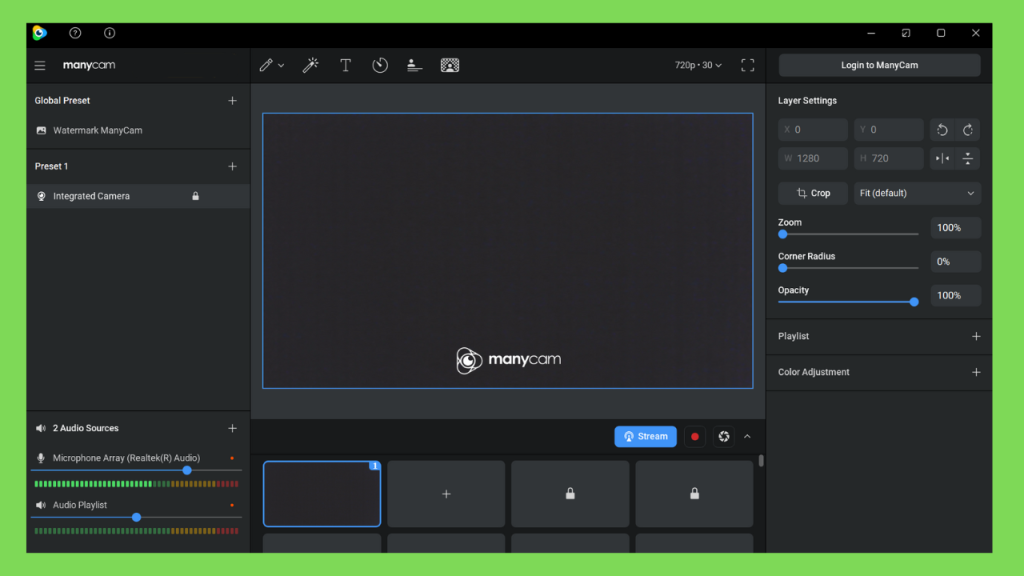Mute the Audio Playlist source

pos(40,505)
